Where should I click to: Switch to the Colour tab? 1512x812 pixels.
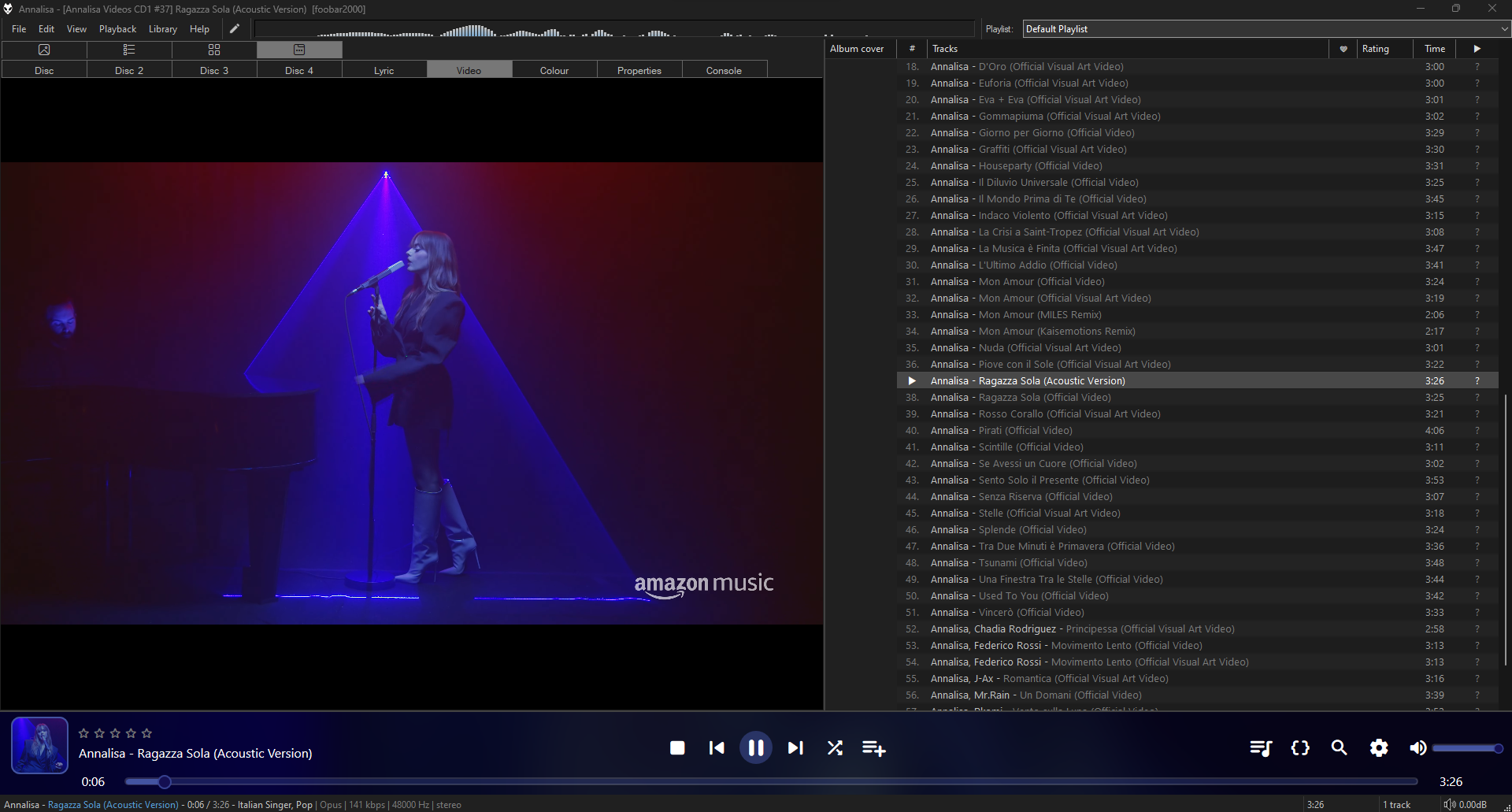pos(554,70)
